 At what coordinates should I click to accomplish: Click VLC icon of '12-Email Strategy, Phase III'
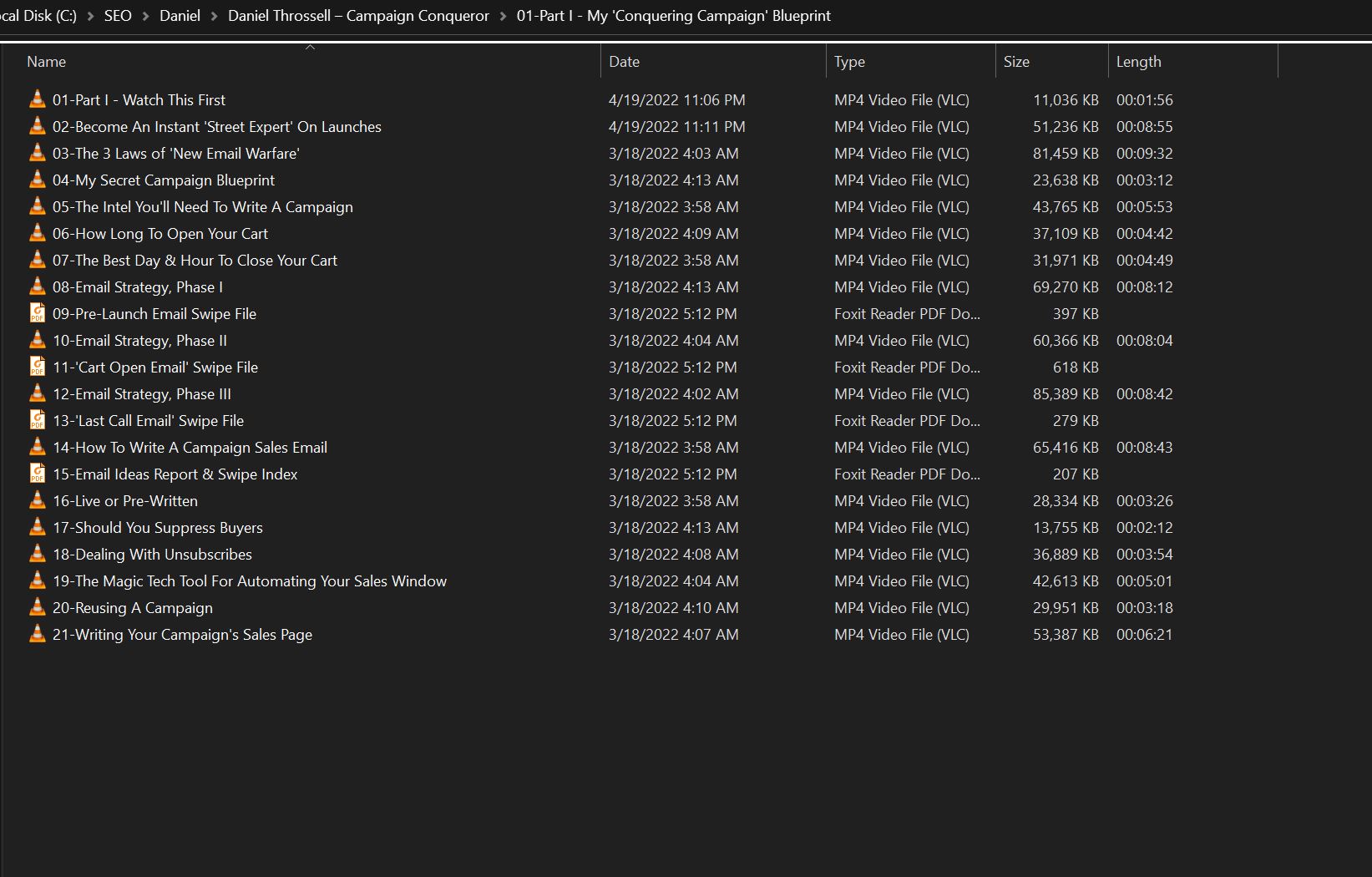pyautogui.click(x=38, y=393)
